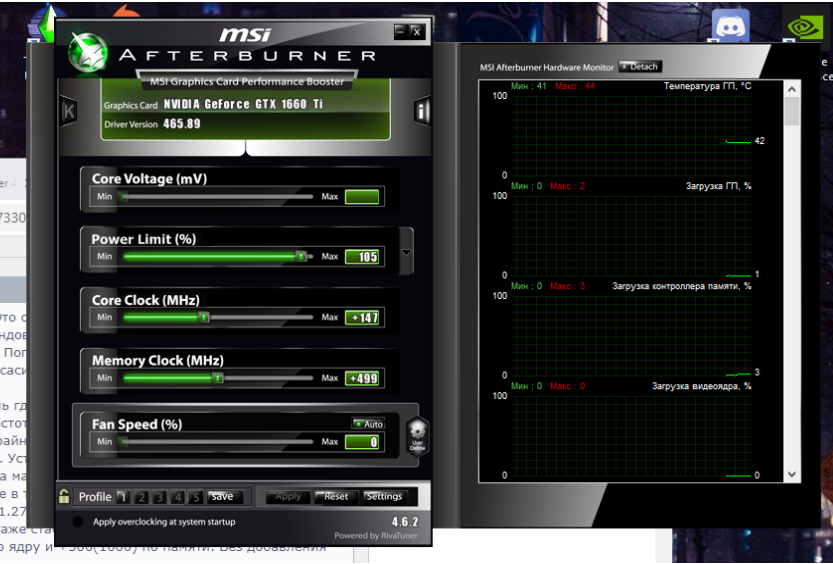The height and width of the screenshot is (564, 833).
Task: Click the Загрузка ГП graph
Action: tap(631, 235)
